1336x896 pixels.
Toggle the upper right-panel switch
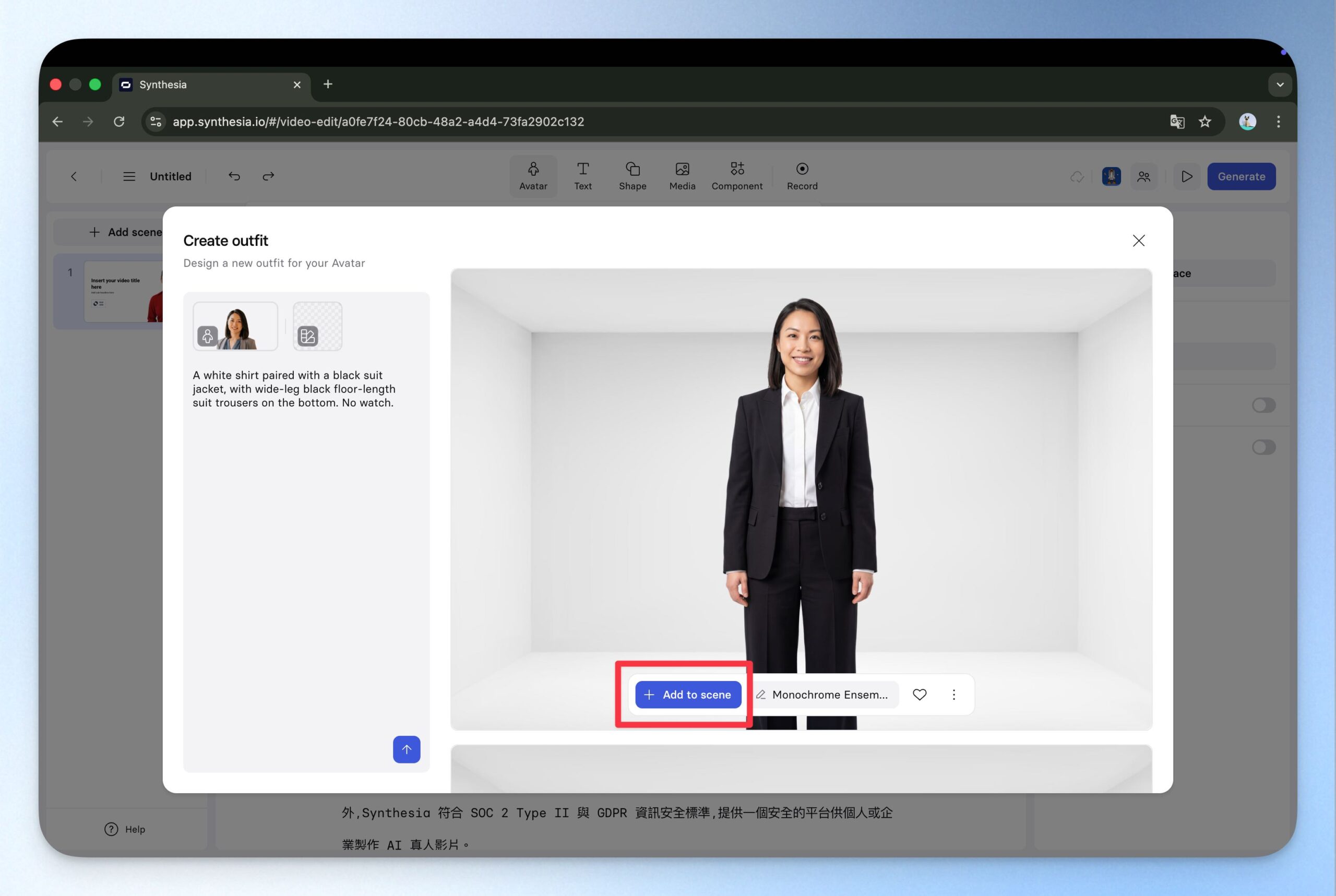coord(1263,405)
